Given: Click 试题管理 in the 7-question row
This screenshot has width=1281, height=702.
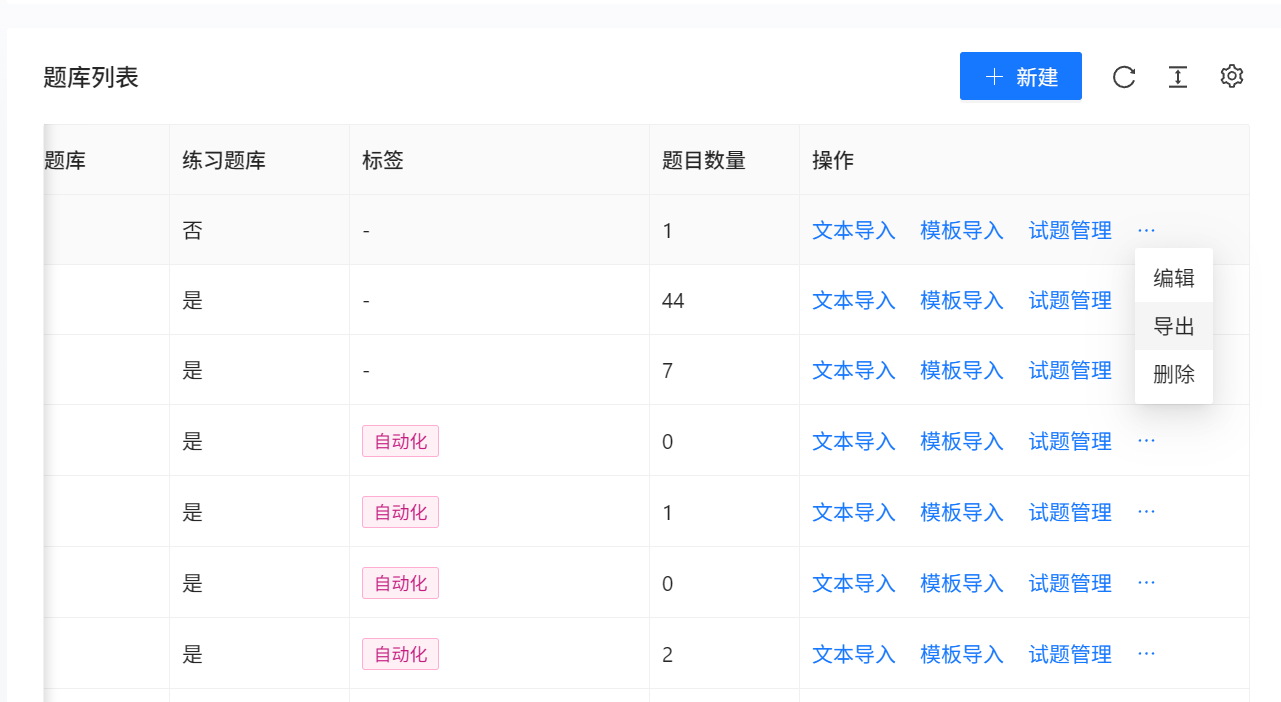Looking at the screenshot, I should (1070, 370).
